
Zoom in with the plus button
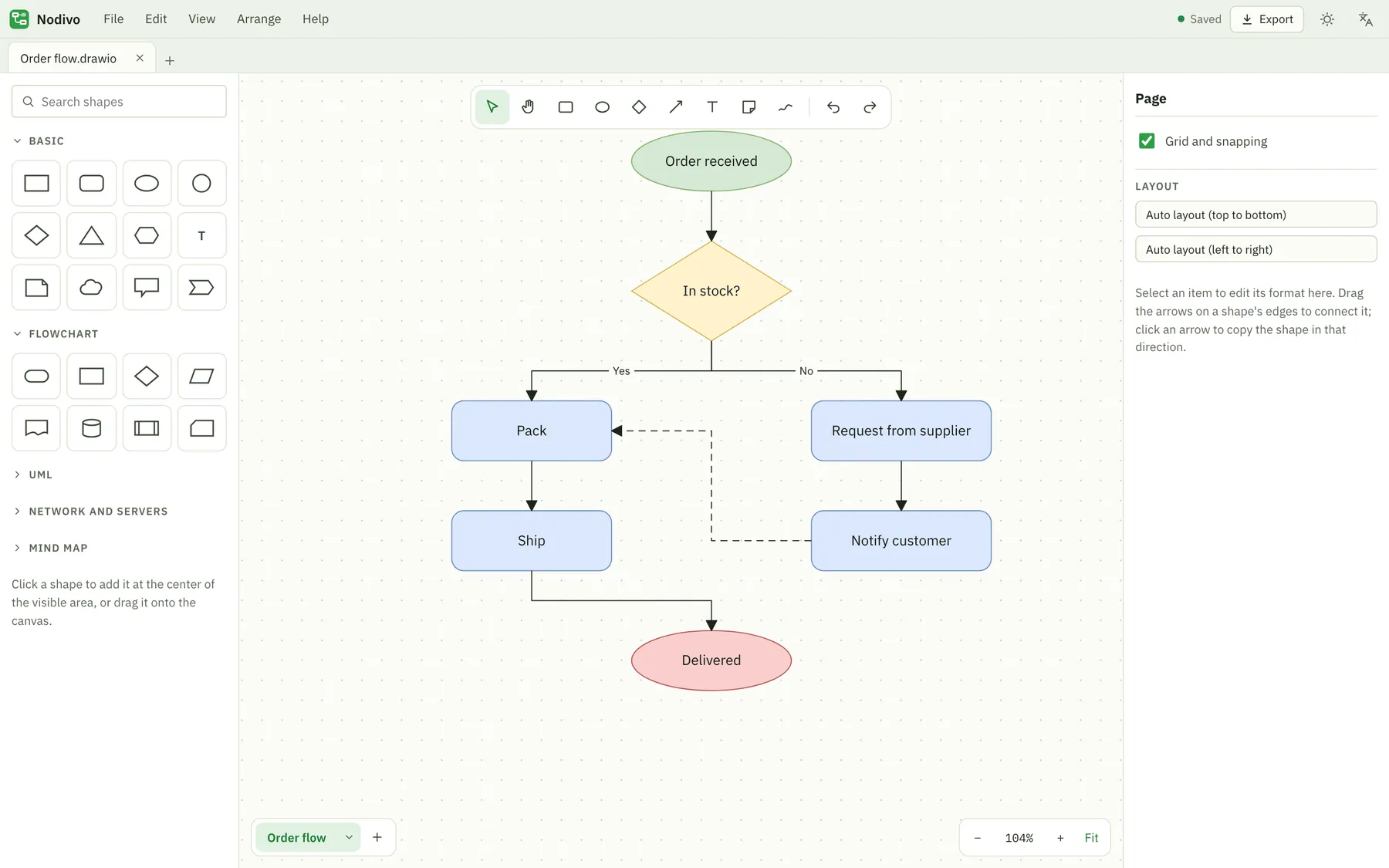click(1060, 838)
